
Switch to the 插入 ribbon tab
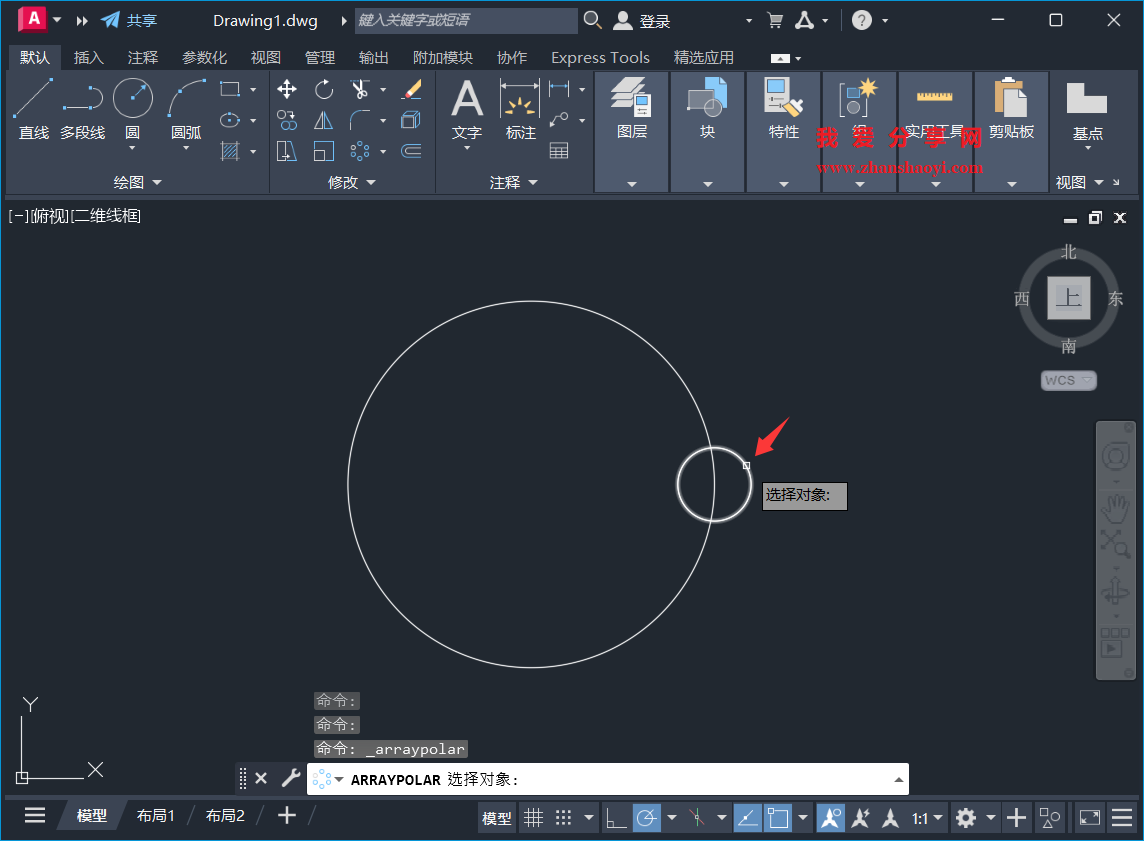[x=89, y=57]
